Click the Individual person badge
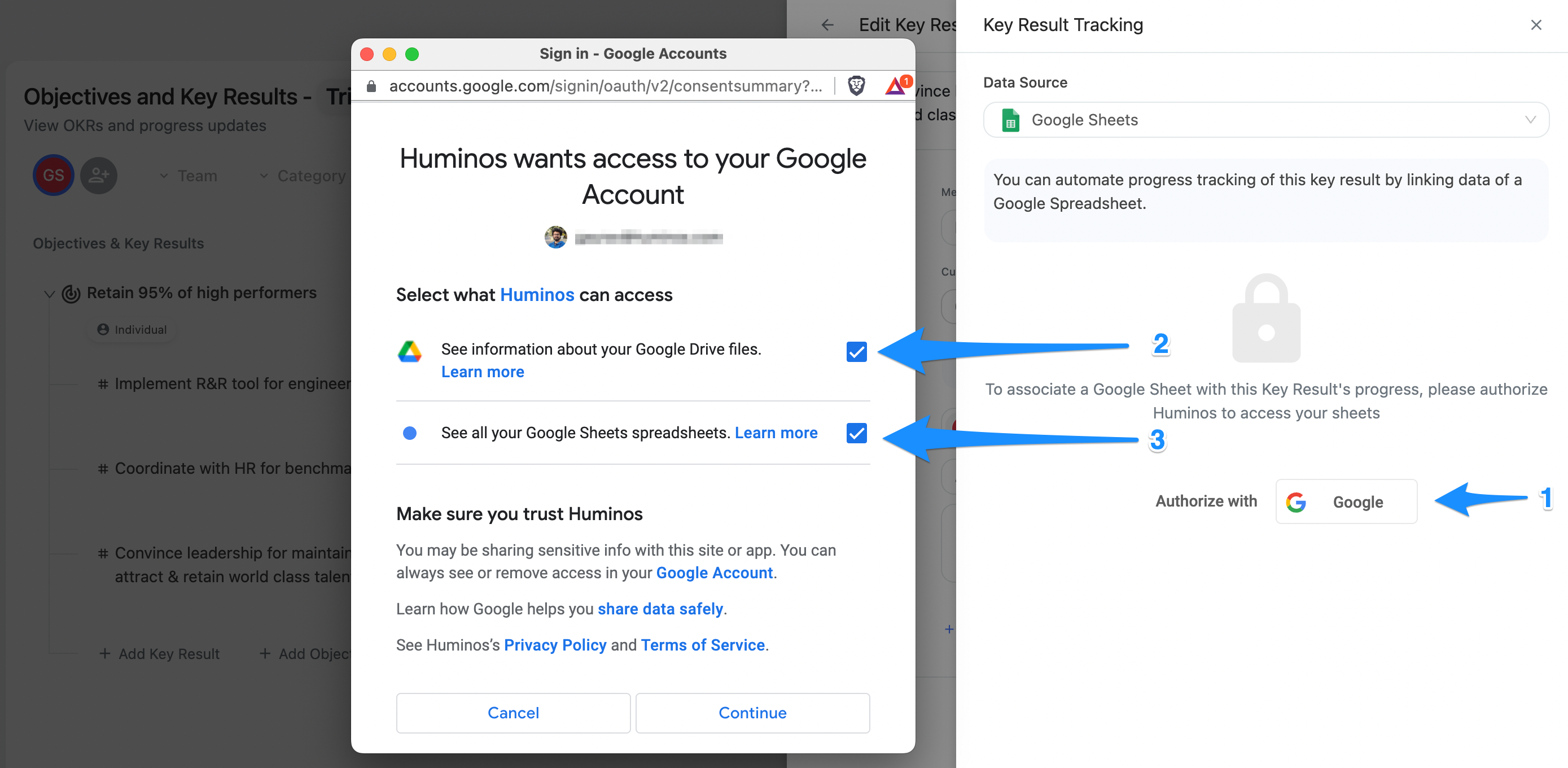 point(132,329)
